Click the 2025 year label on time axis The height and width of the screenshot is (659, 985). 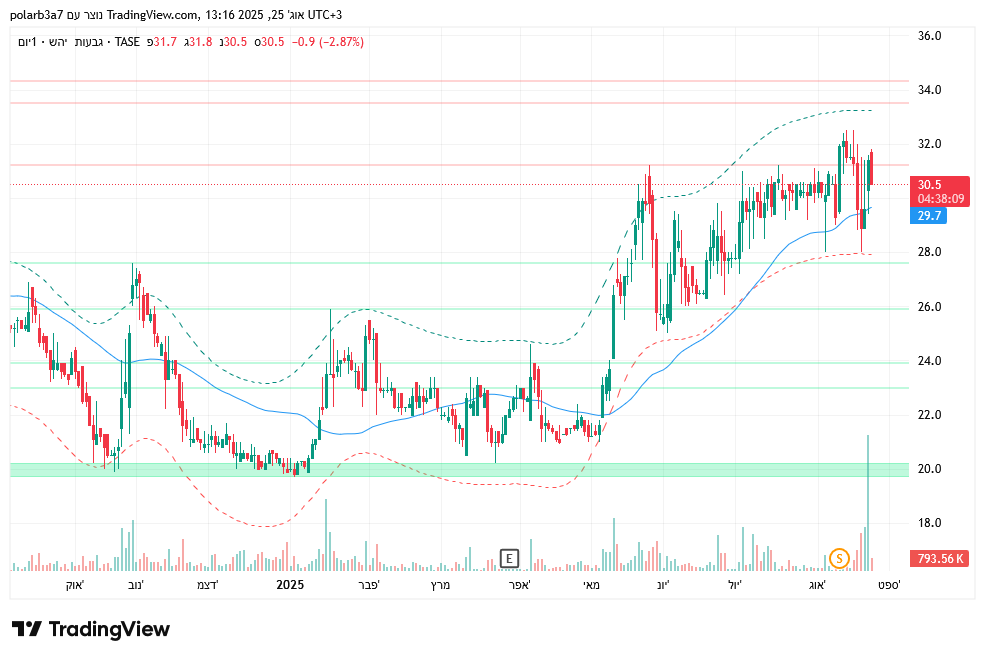pos(290,585)
